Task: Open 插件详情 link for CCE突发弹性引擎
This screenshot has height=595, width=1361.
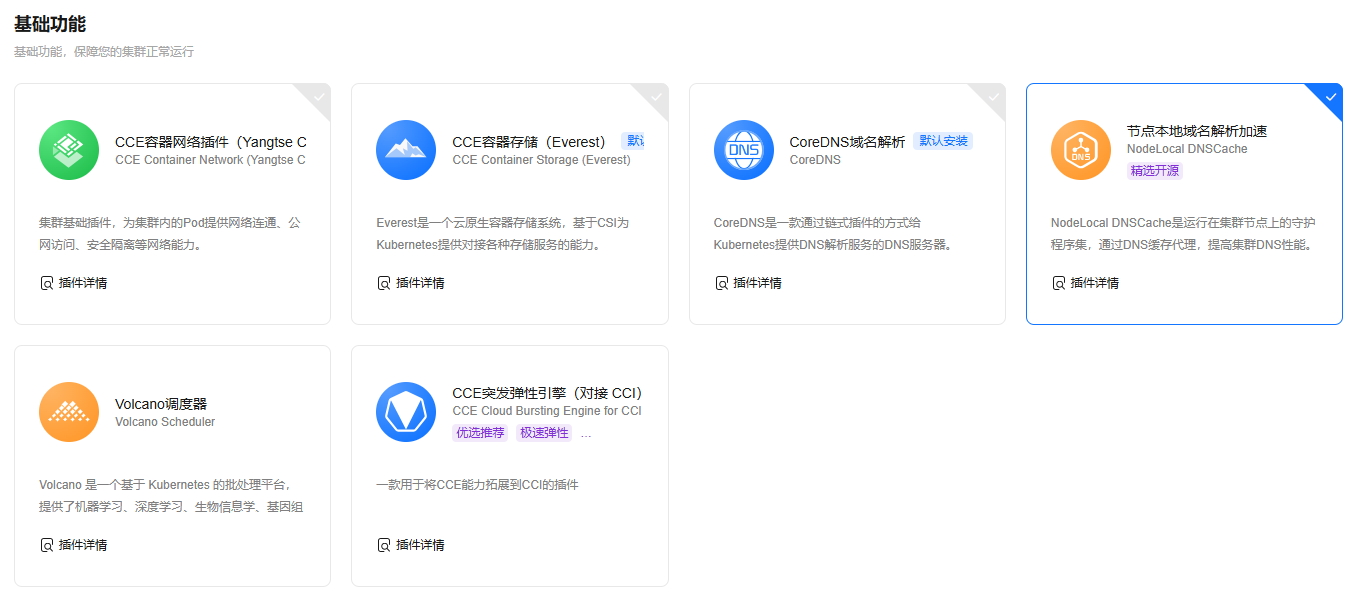Action: [x=420, y=545]
